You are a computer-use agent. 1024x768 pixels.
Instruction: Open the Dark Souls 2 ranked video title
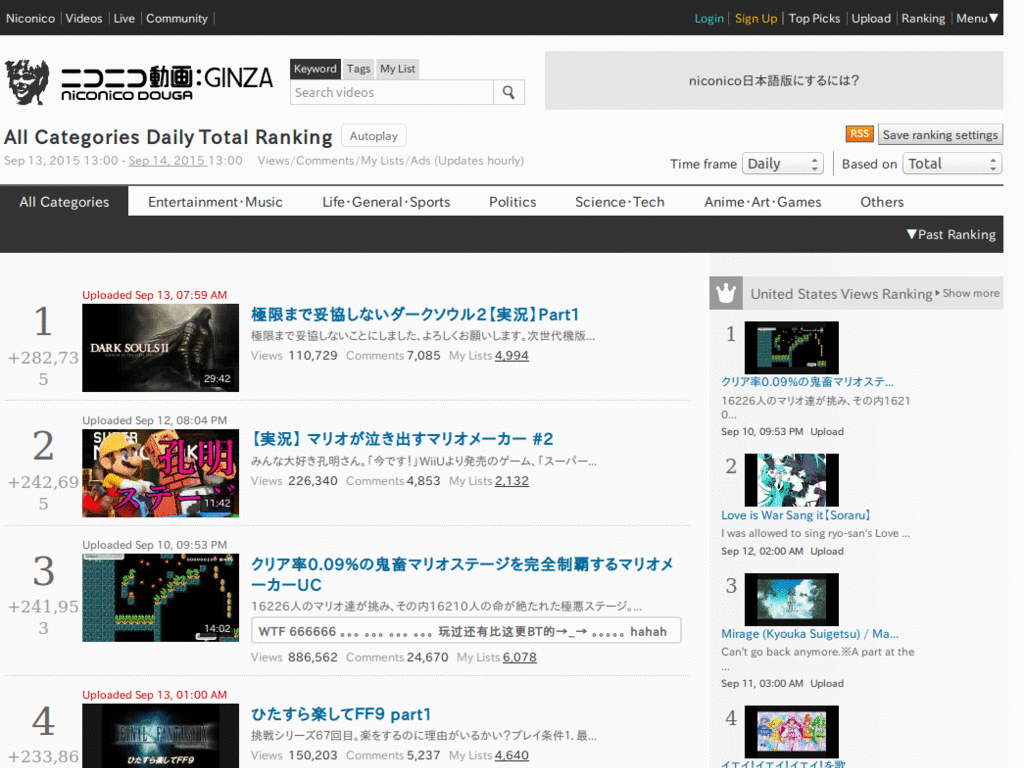(x=417, y=314)
